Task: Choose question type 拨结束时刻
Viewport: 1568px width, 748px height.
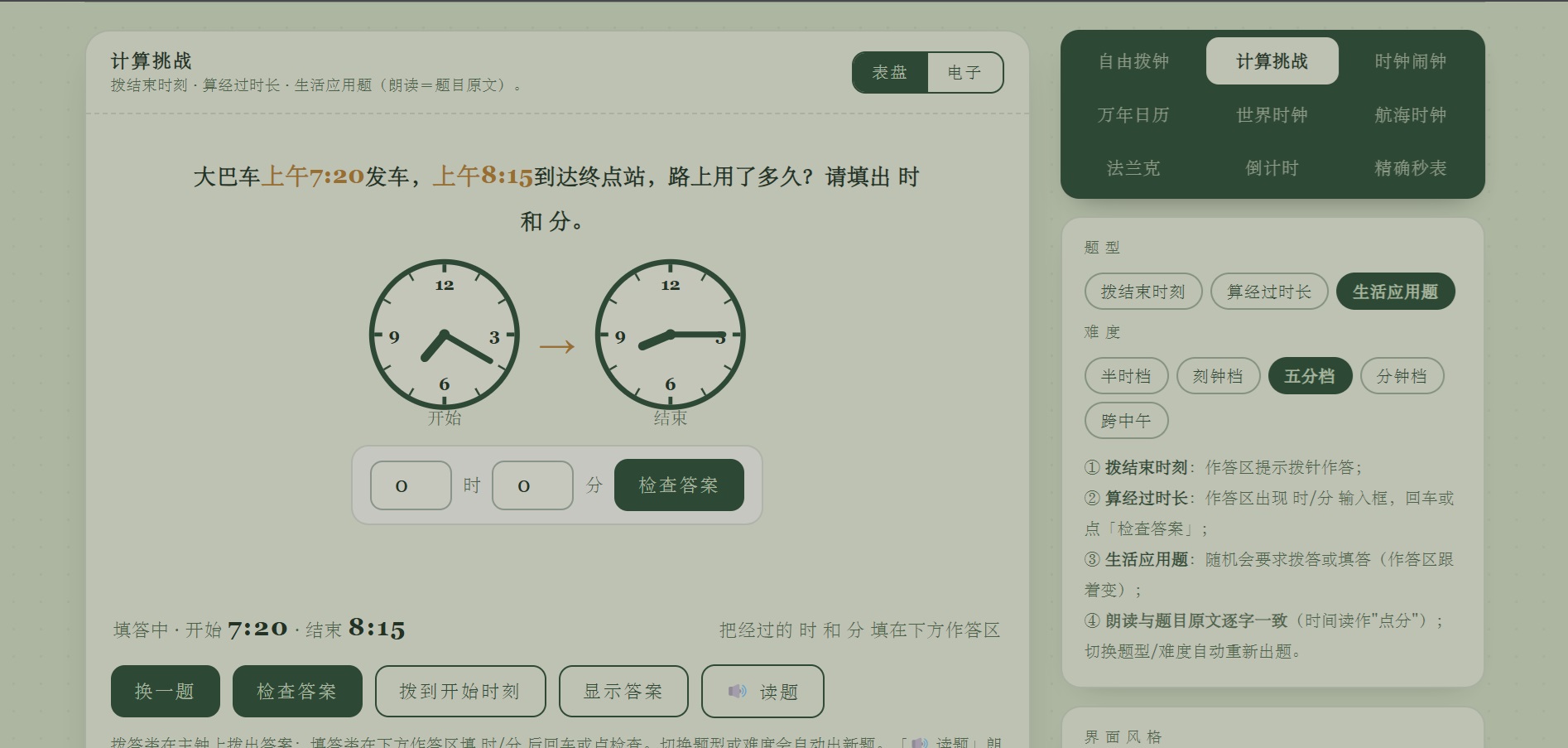Action: [x=1143, y=292]
